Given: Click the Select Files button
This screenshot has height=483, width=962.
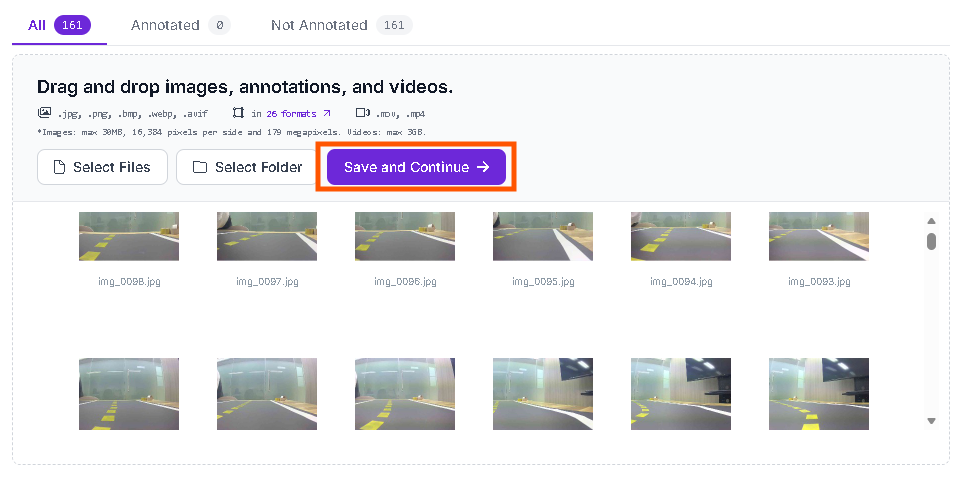Looking at the screenshot, I should click(x=102, y=167).
